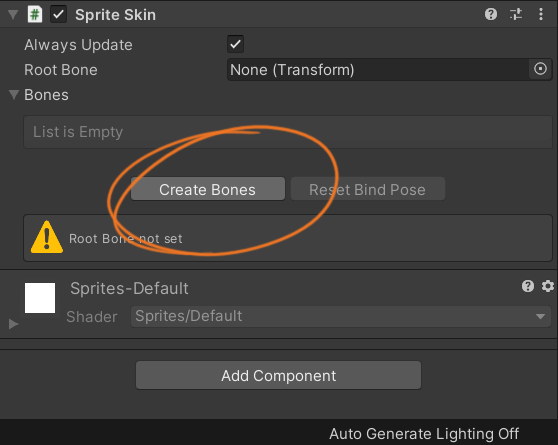
Task: Collapse the Sprite Skin component foldout
Action: click(x=13, y=15)
